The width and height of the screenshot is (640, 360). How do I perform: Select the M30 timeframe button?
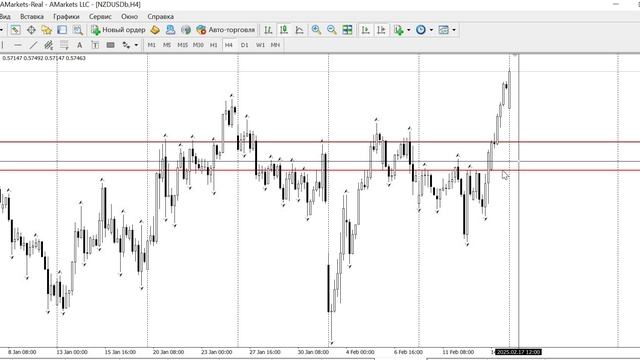pyautogui.click(x=198, y=45)
